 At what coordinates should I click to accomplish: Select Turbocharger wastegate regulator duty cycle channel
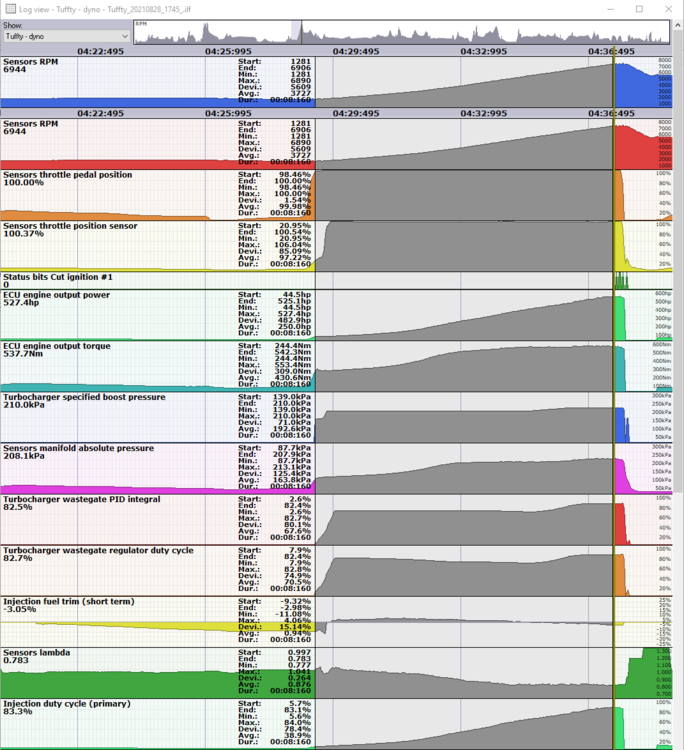tap(99, 551)
